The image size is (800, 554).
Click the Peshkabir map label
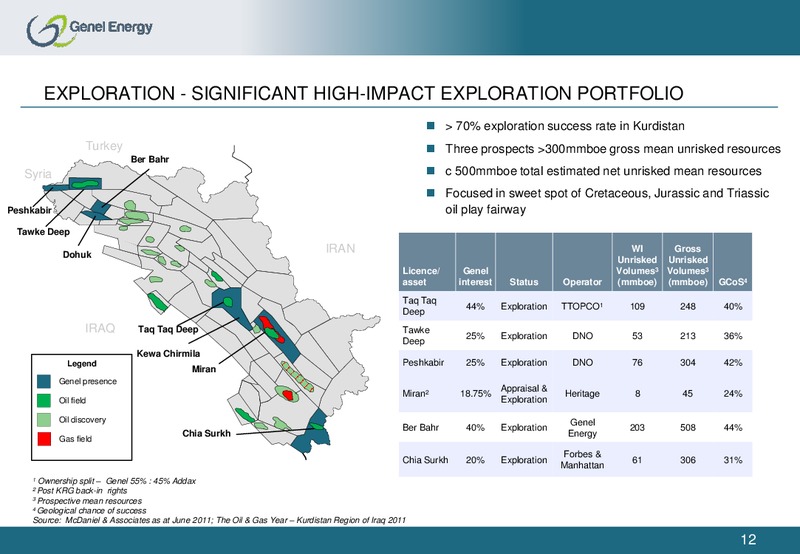29,210
